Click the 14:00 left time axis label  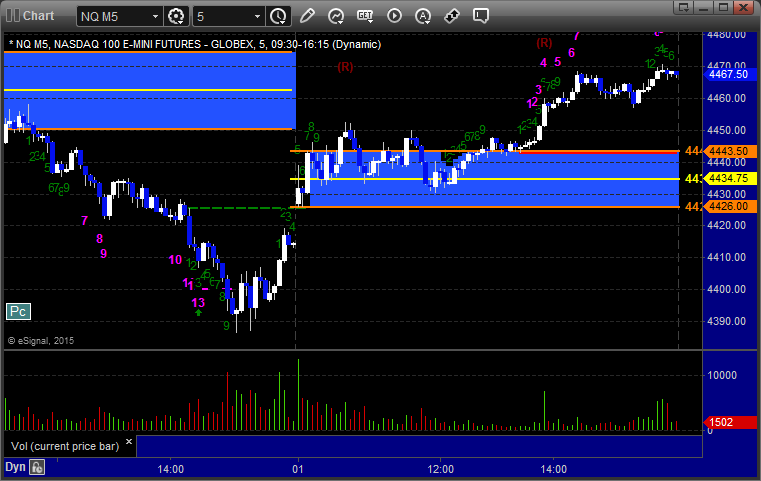click(x=170, y=469)
